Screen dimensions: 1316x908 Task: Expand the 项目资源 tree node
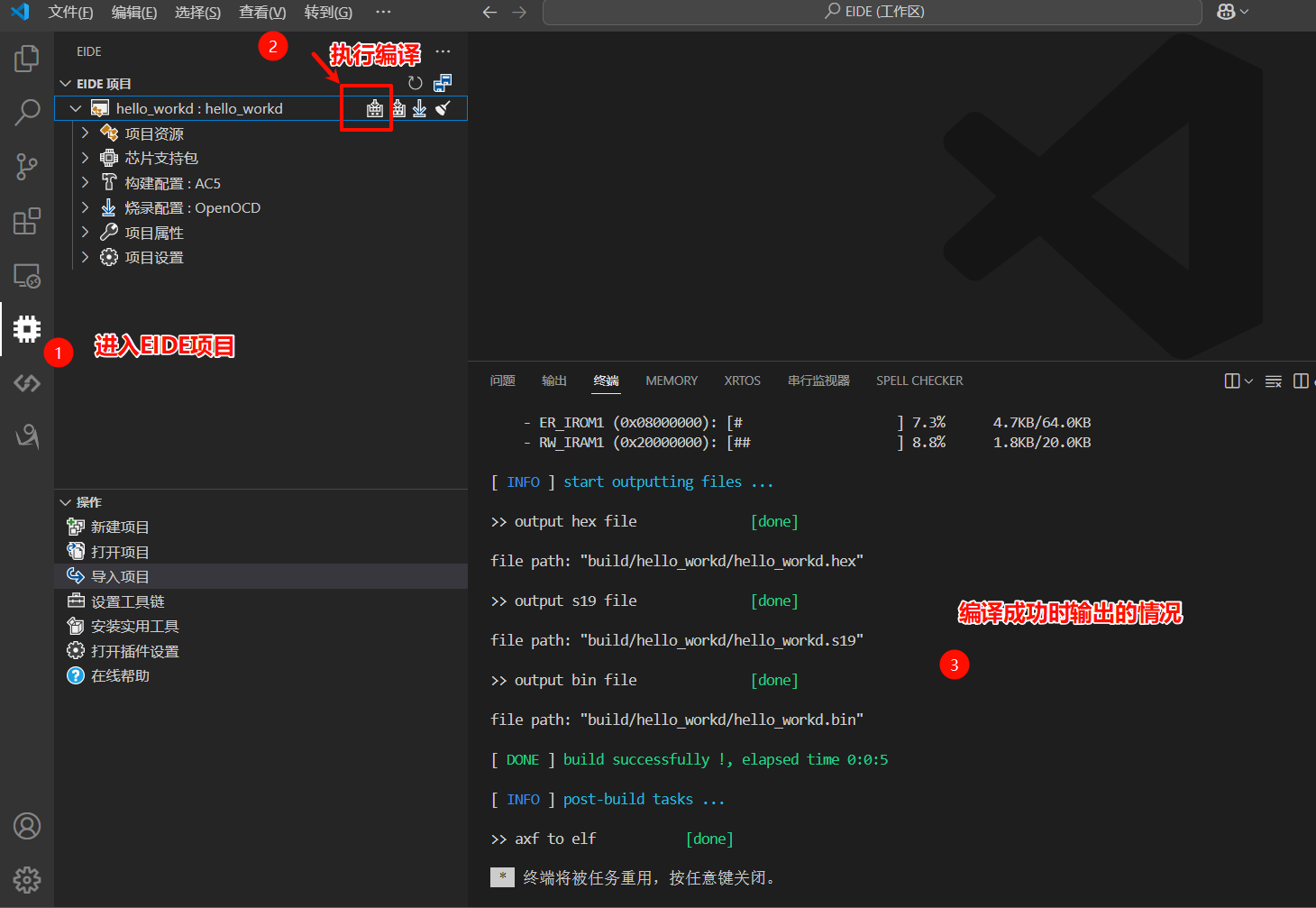[x=86, y=133]
